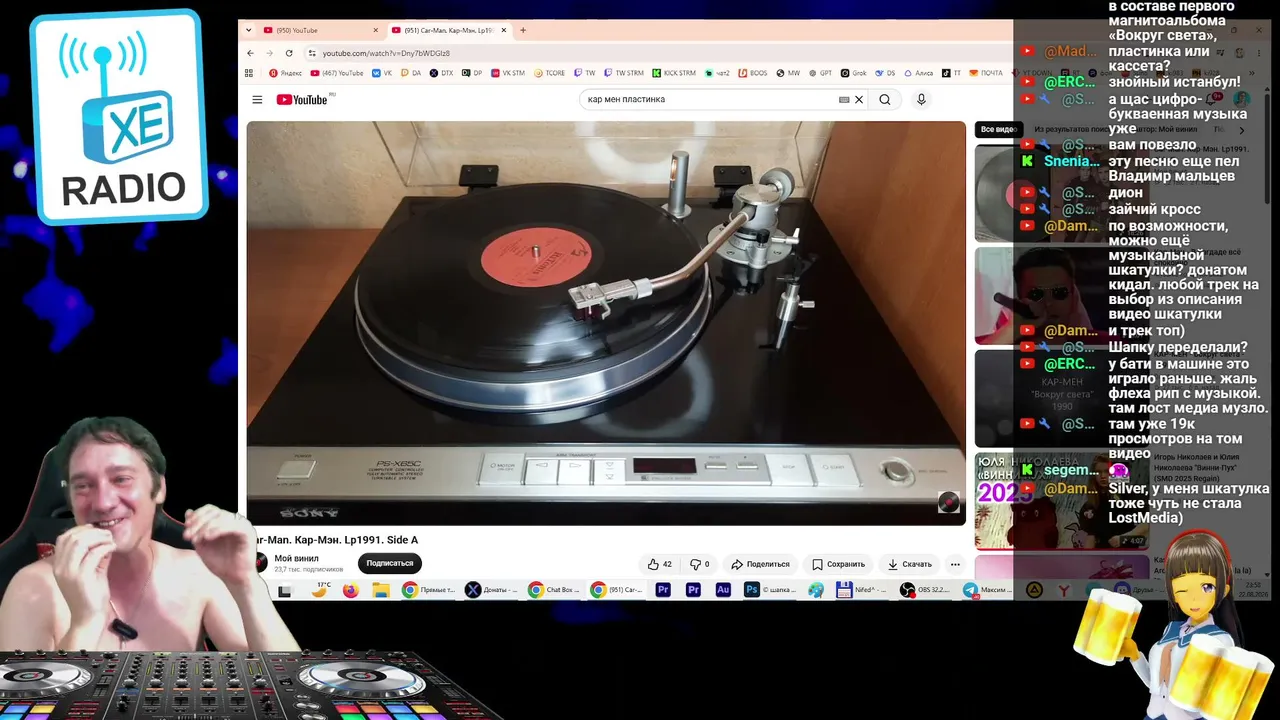Open the VK bookmark
Image resolution: width=1280 pixels, height=720 pixels.
tap(382, 73)
